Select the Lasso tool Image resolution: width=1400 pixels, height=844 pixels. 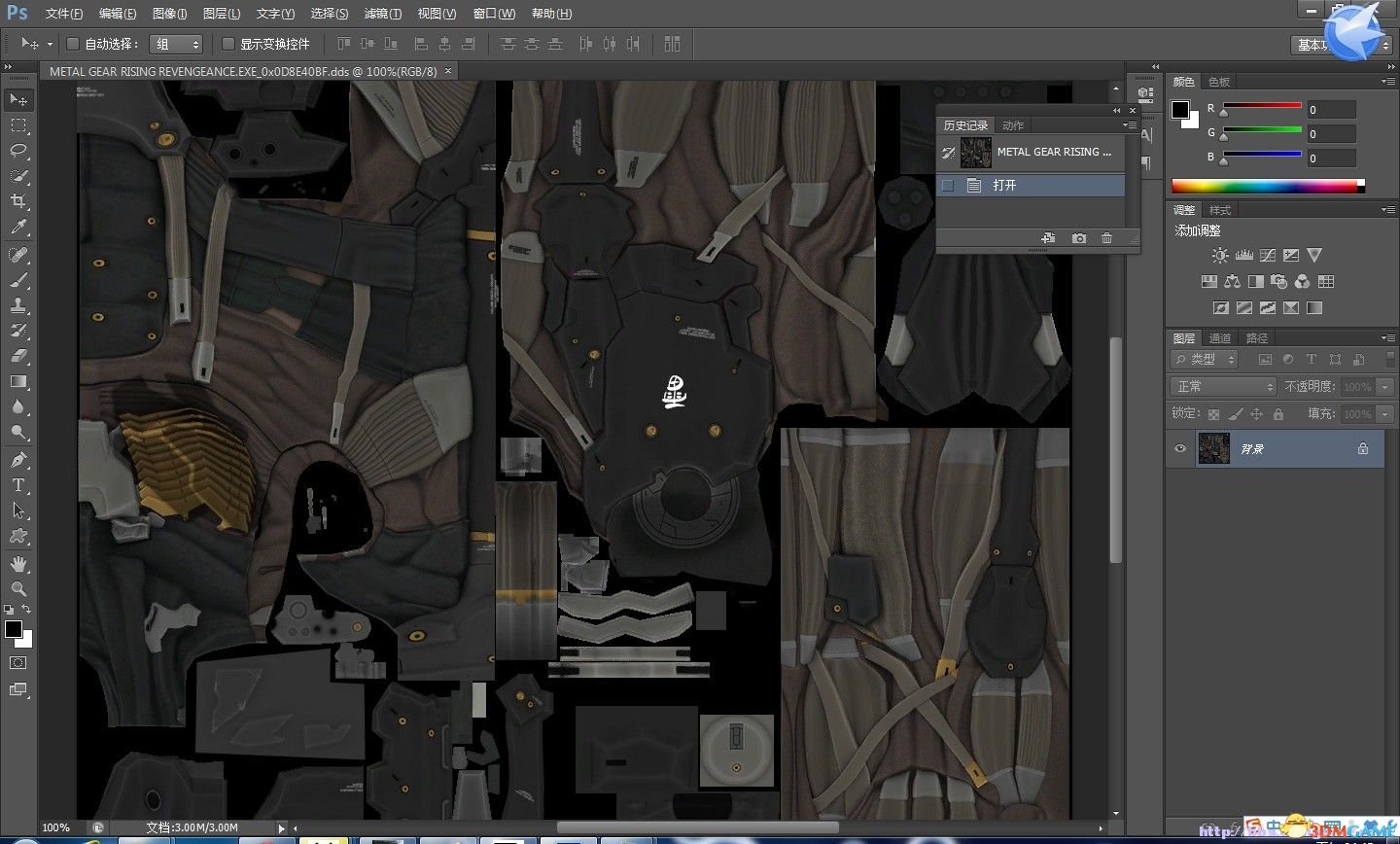pos(17,151)
